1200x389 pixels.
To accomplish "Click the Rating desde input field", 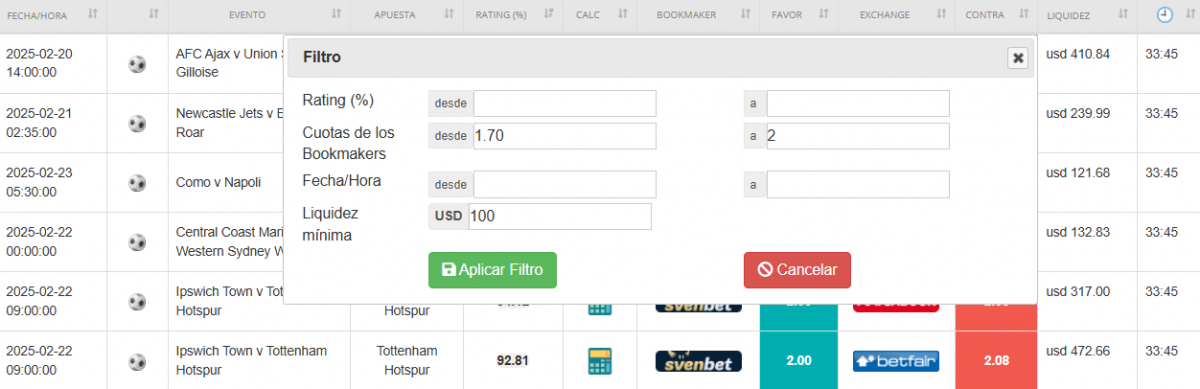I will 565,104.
